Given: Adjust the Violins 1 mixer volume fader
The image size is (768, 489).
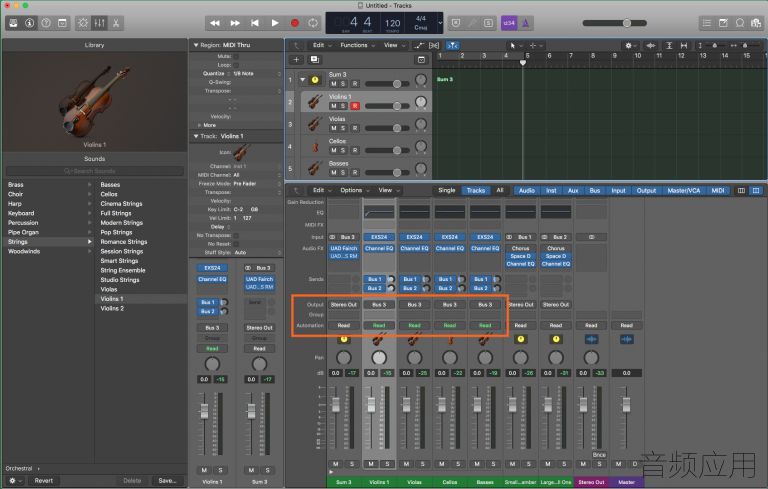Looking at the screenshot, I should 371,405.
